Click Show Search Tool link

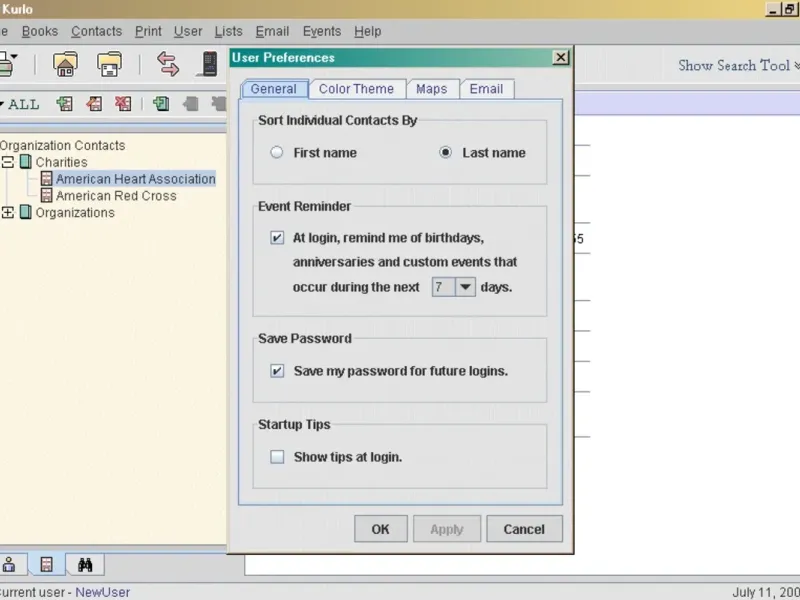pos(738,65)
